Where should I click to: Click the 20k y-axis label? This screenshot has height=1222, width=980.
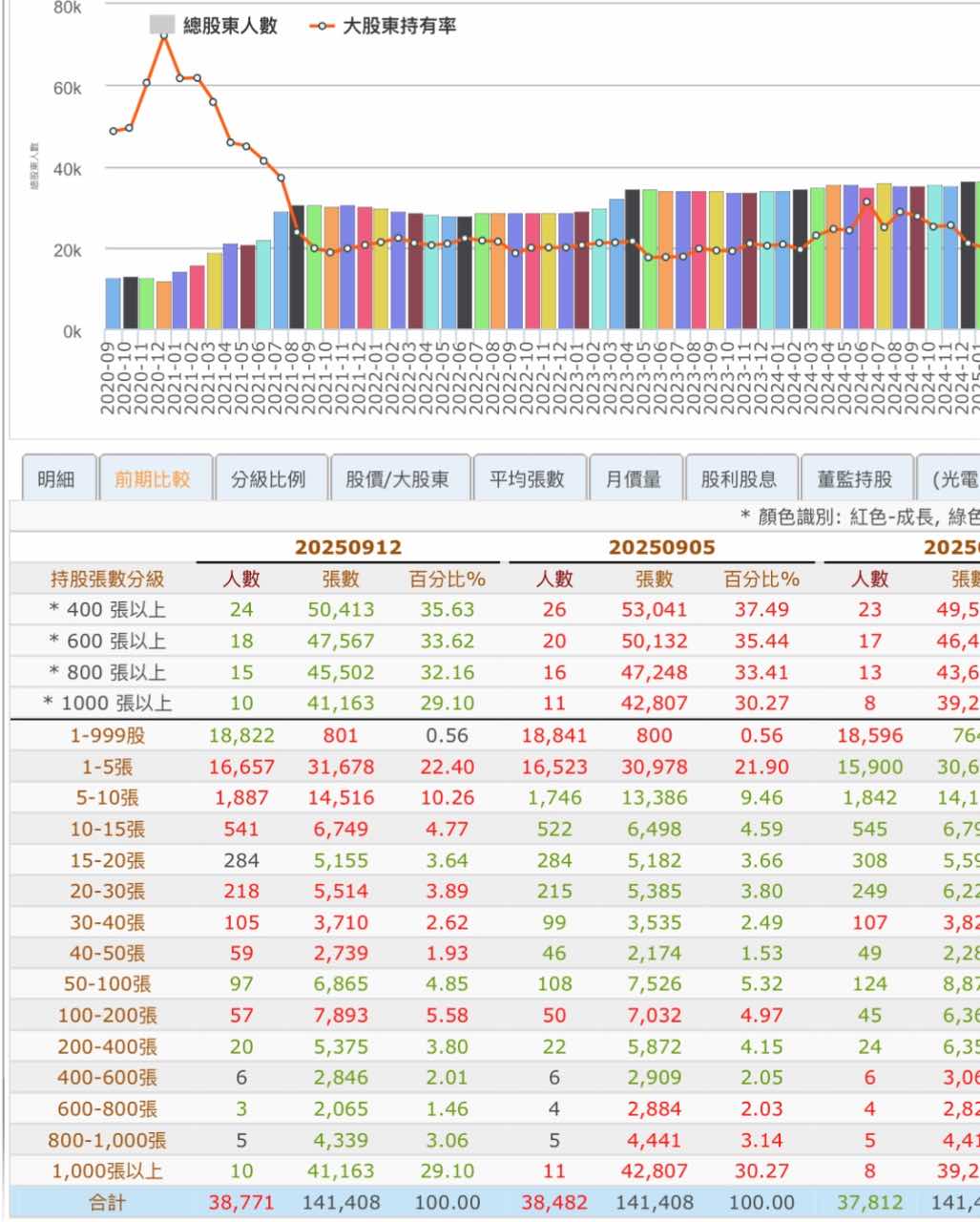click(x=67, y=250)
